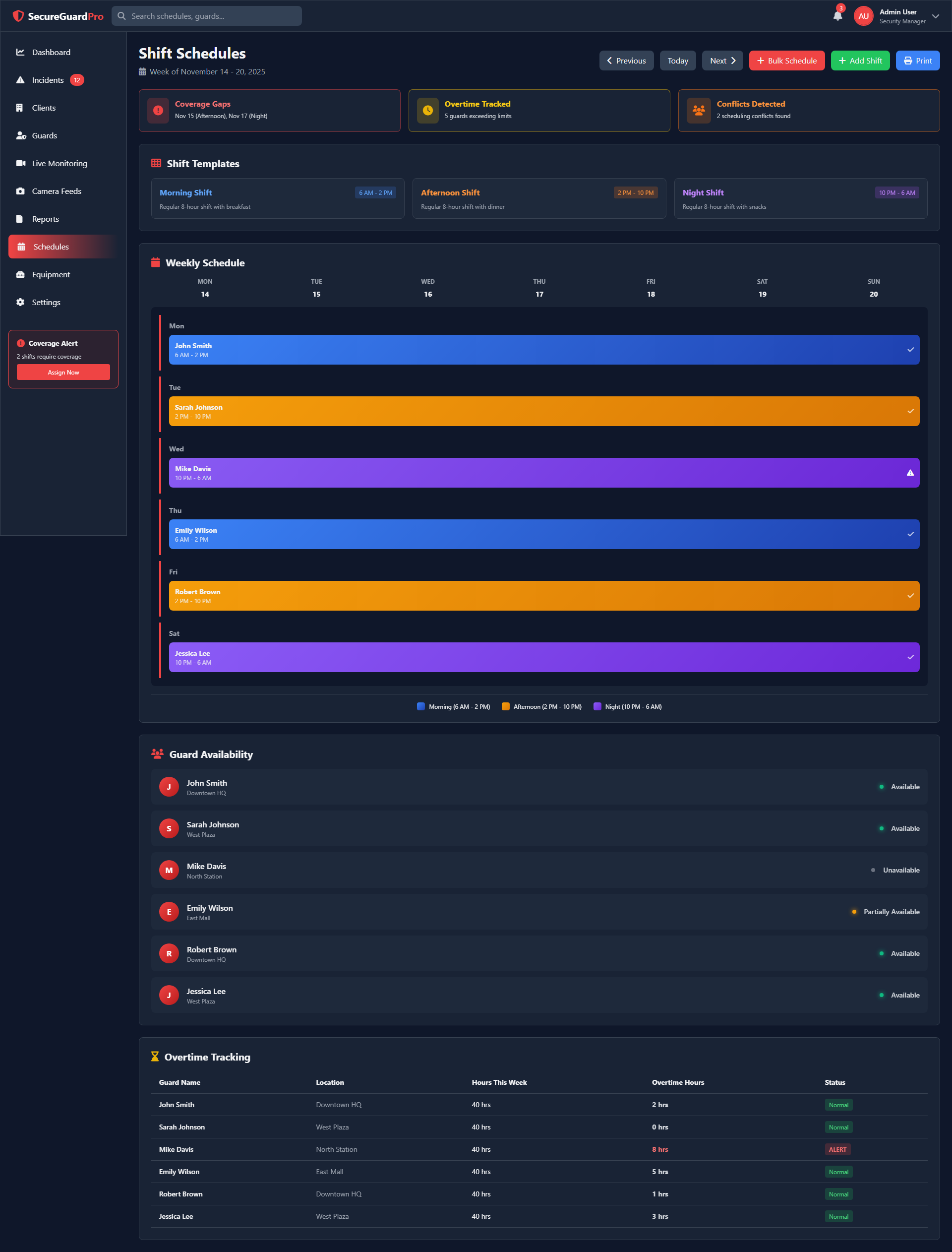952x1252 pixels.
Task: Click Mike Davis shift warning triangle
Action: click(910, 473)
